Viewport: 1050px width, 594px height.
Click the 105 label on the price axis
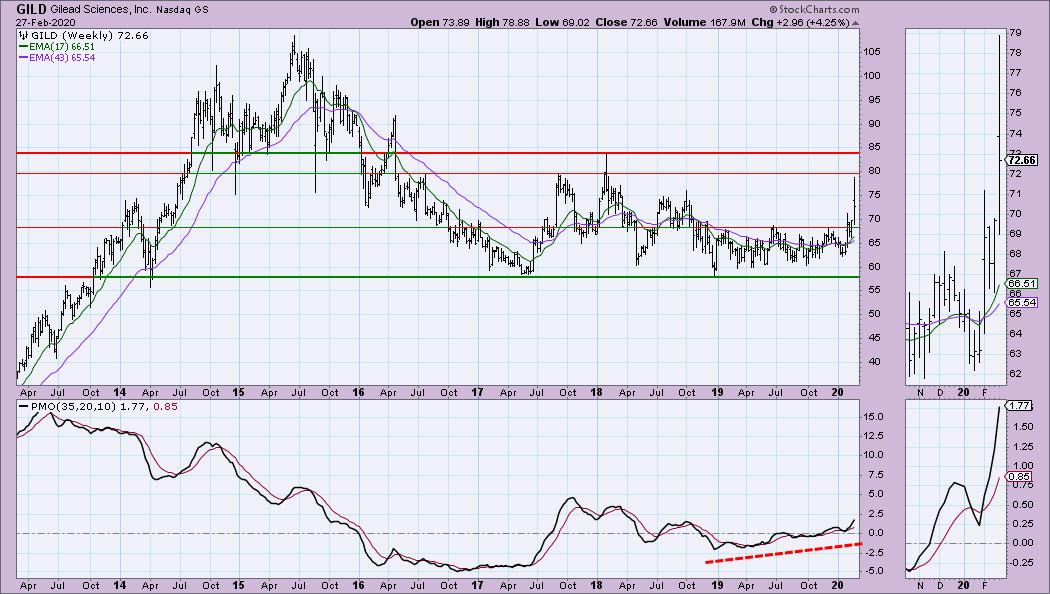pos(872,52)
